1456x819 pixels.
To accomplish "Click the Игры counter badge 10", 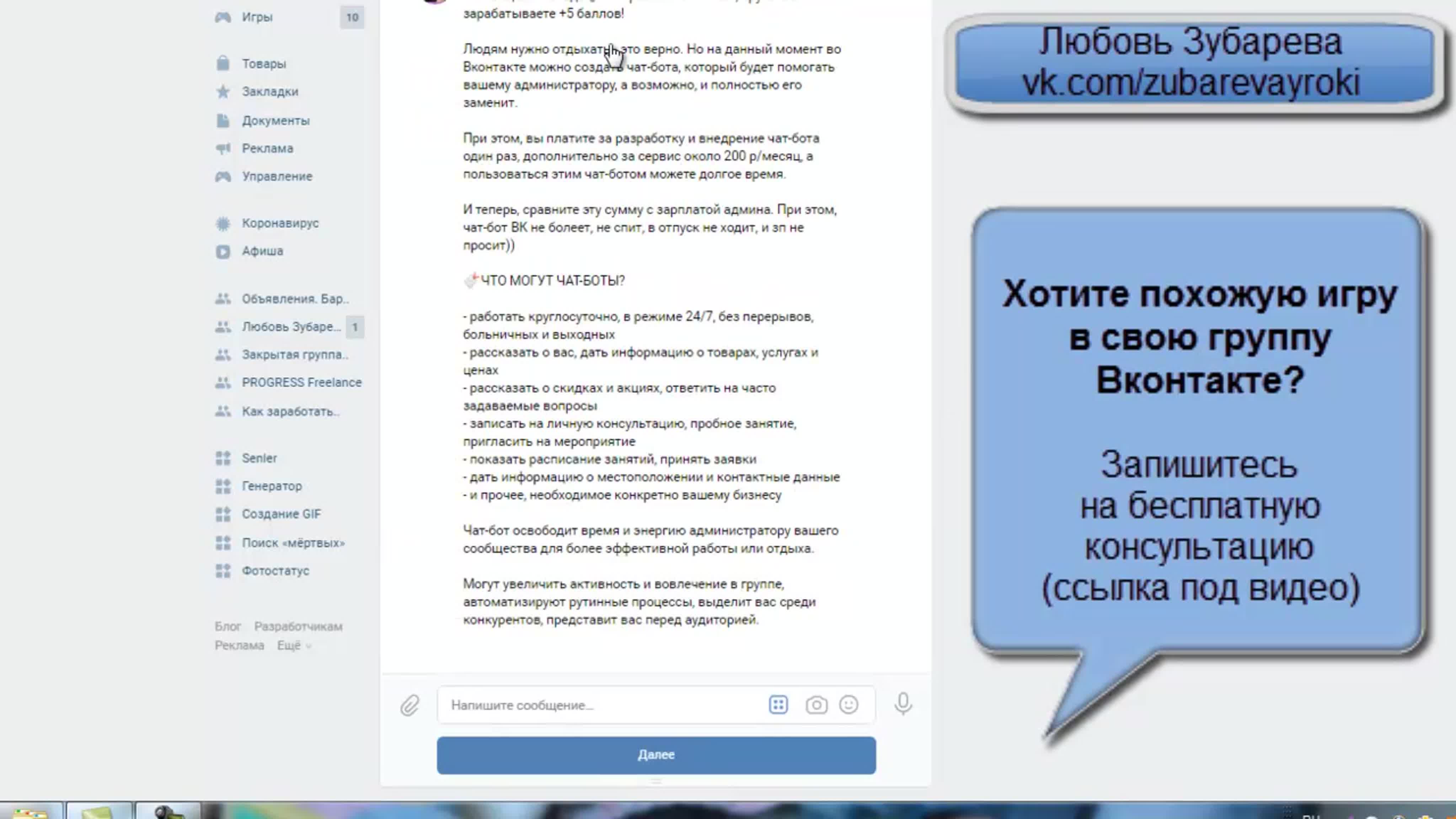I will [x=352, y=17].
